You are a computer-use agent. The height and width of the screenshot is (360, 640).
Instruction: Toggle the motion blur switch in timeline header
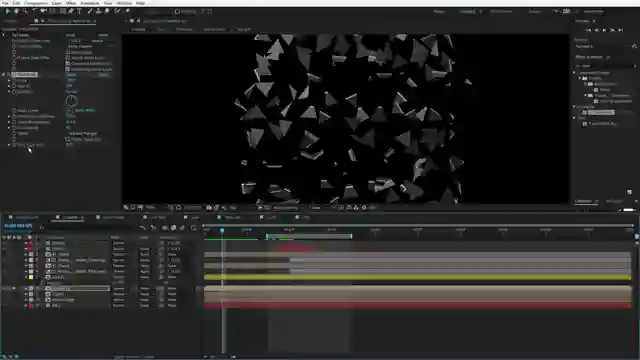(x=182, y=228)
